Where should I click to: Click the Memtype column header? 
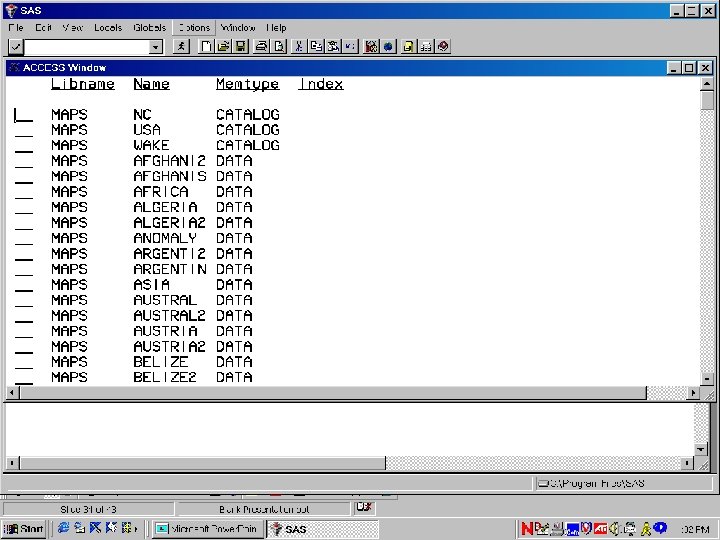tap(248, 84)
